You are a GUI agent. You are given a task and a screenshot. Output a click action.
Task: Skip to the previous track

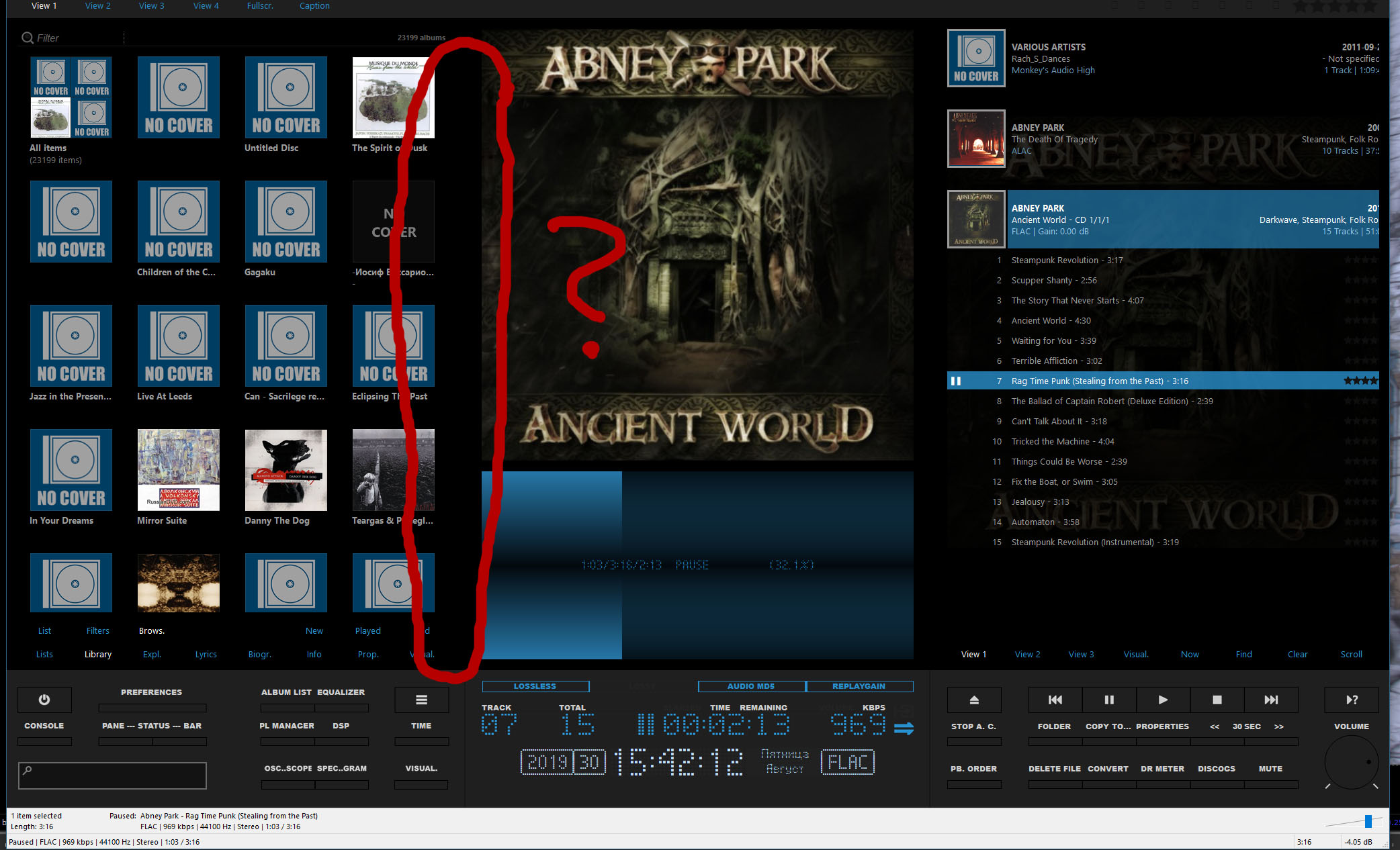(1055, 700)
